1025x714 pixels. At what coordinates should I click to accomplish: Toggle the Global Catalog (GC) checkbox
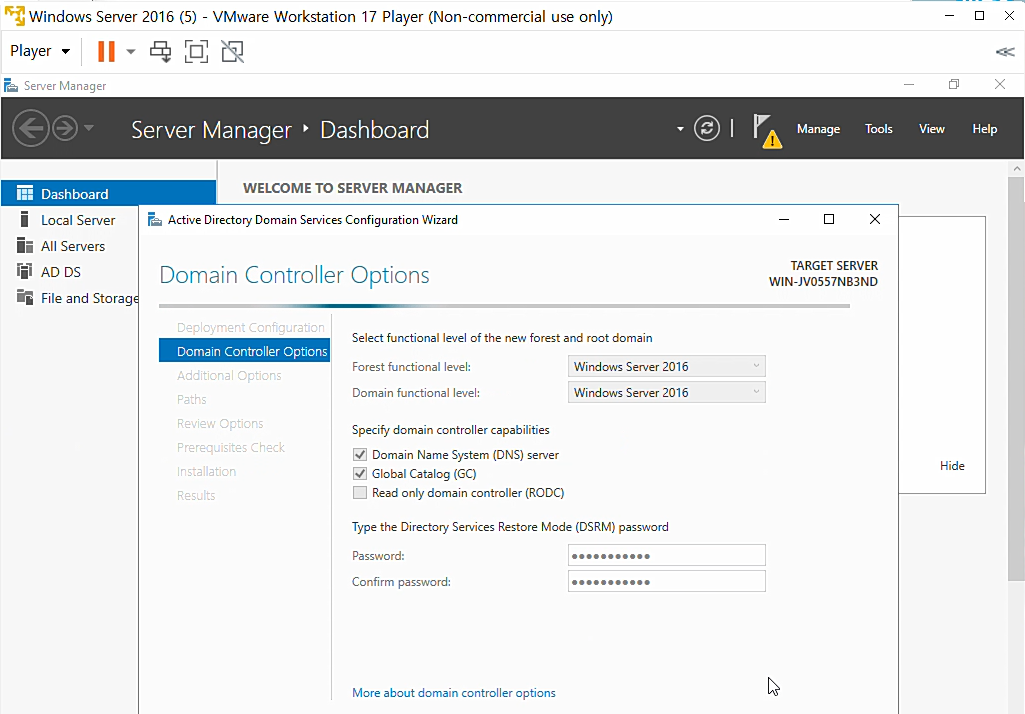click(360, 473)
